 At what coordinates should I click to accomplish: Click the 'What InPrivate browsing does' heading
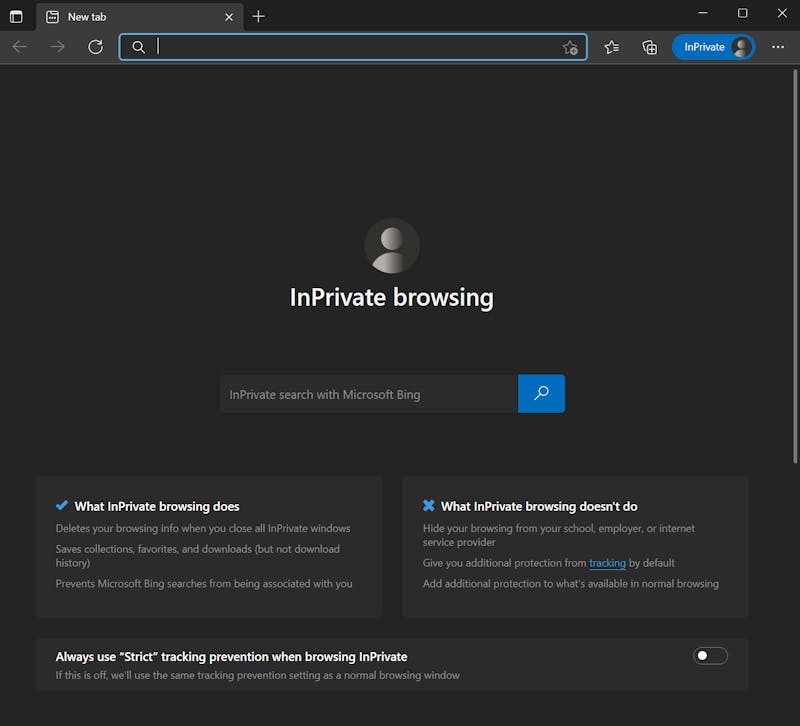coord(157,506)
